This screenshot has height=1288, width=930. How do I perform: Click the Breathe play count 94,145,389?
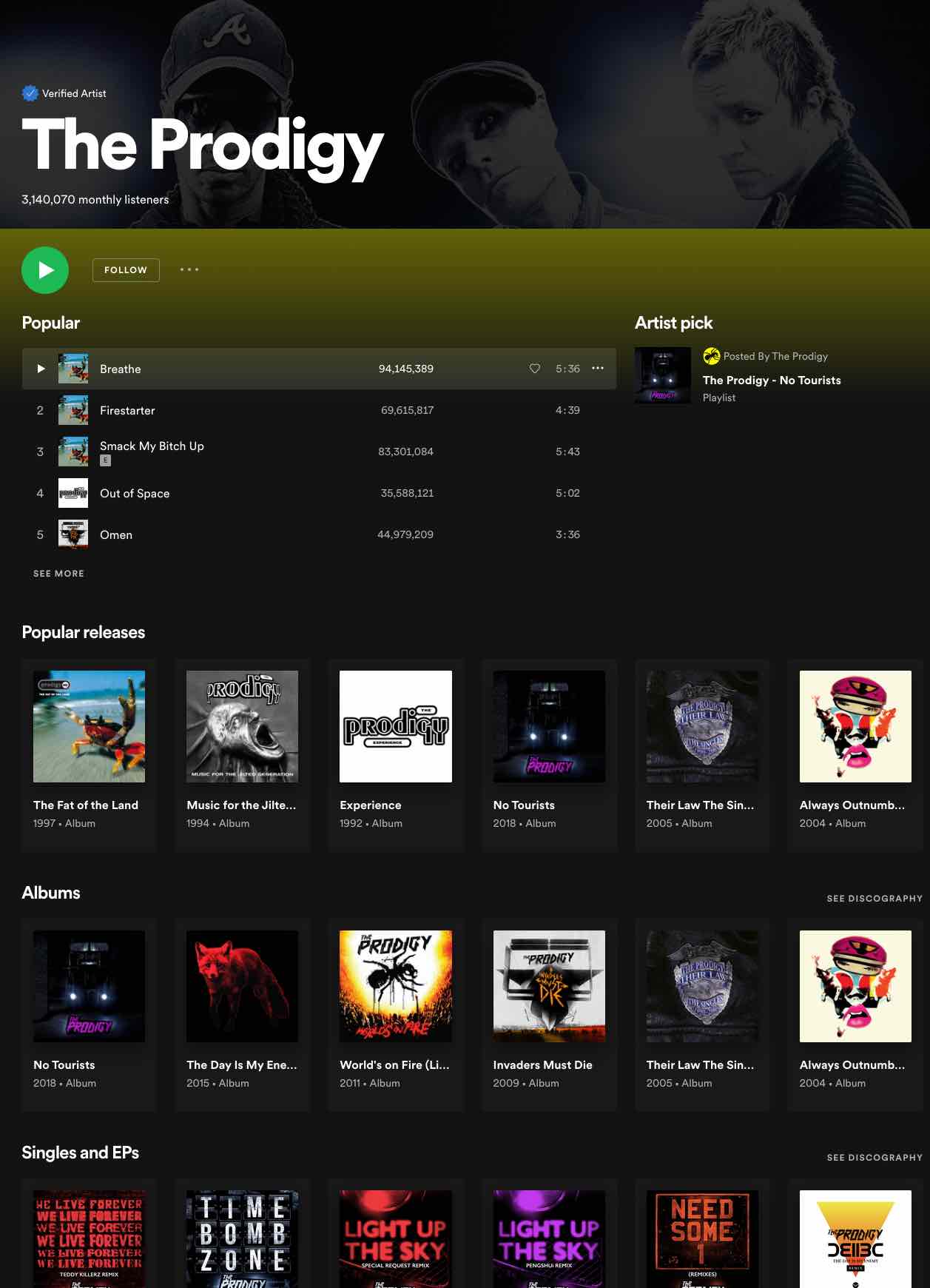[x=405, y=369]
